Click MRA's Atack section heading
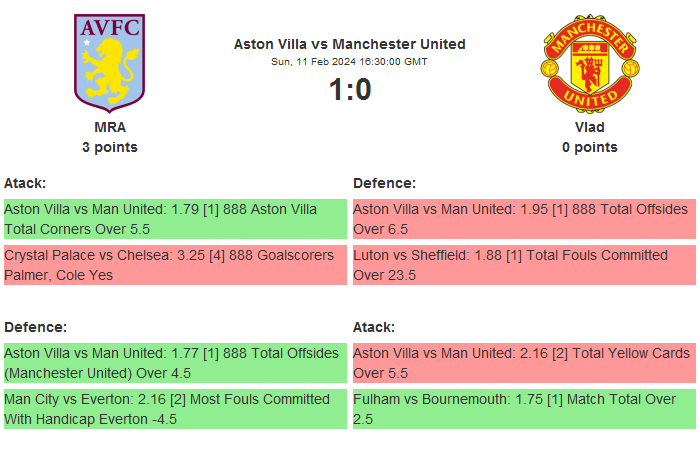700x460 pixels. pos(25,183)
